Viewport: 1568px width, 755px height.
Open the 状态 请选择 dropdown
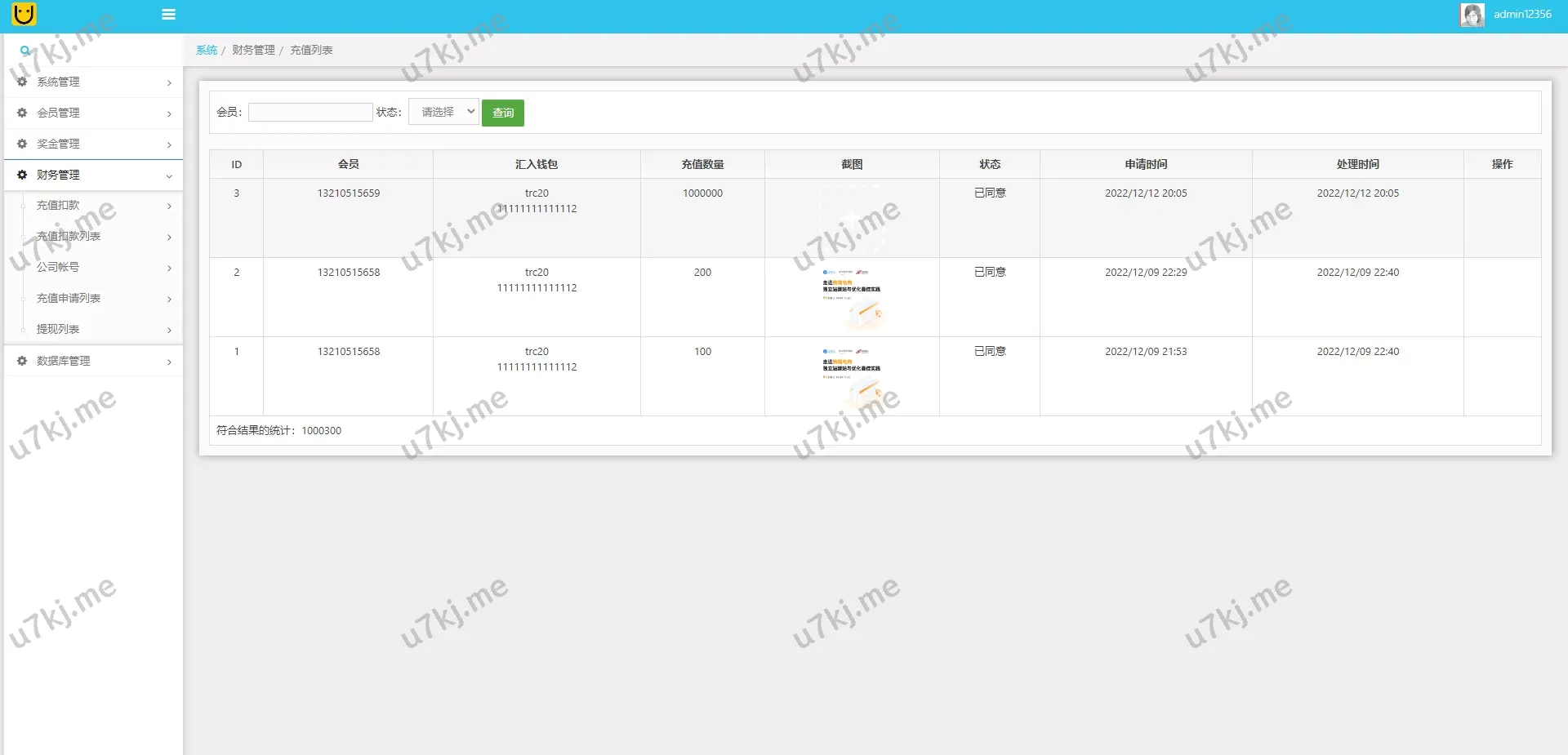point(443,112)
